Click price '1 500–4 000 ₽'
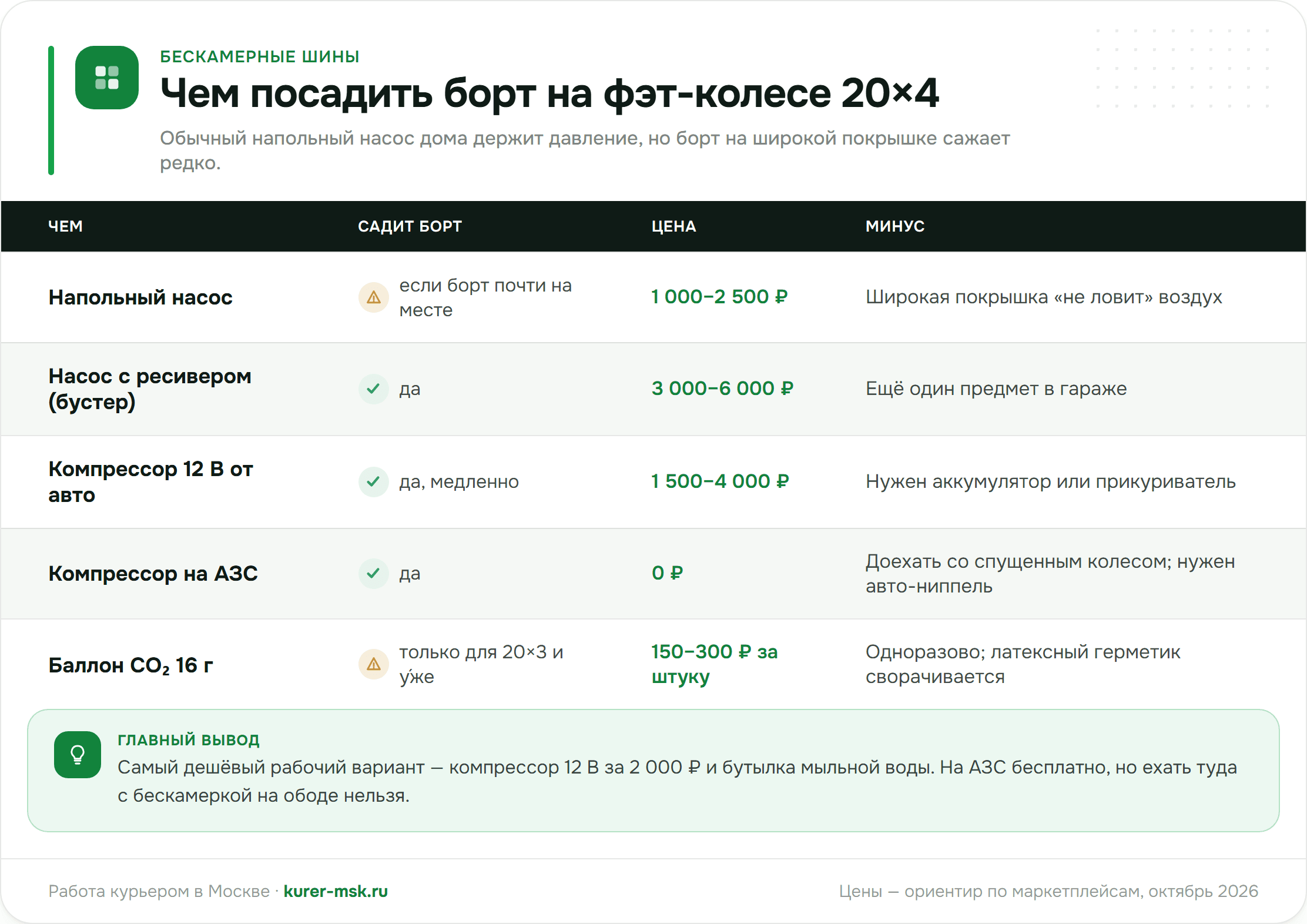Viewport: 1307px width, 924px height. coord(720,481)
